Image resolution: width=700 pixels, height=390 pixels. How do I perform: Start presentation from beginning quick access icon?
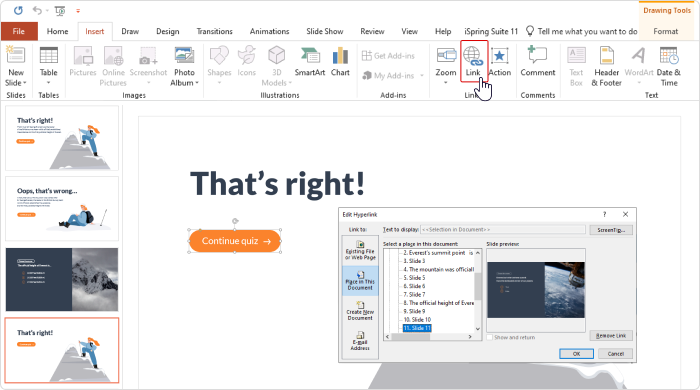[x=60, y=10]
